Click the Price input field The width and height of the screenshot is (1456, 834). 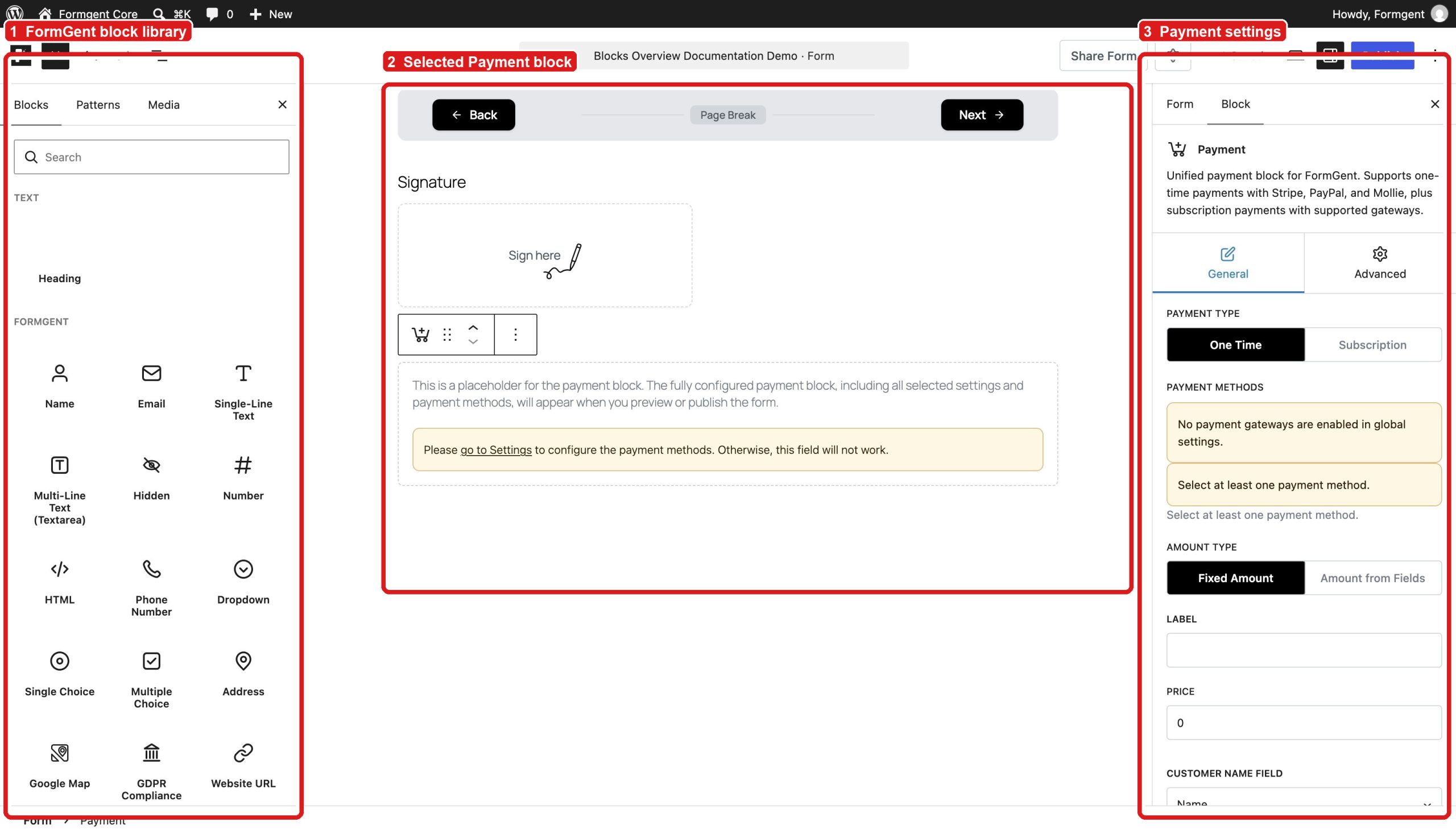pos(1303,723)
